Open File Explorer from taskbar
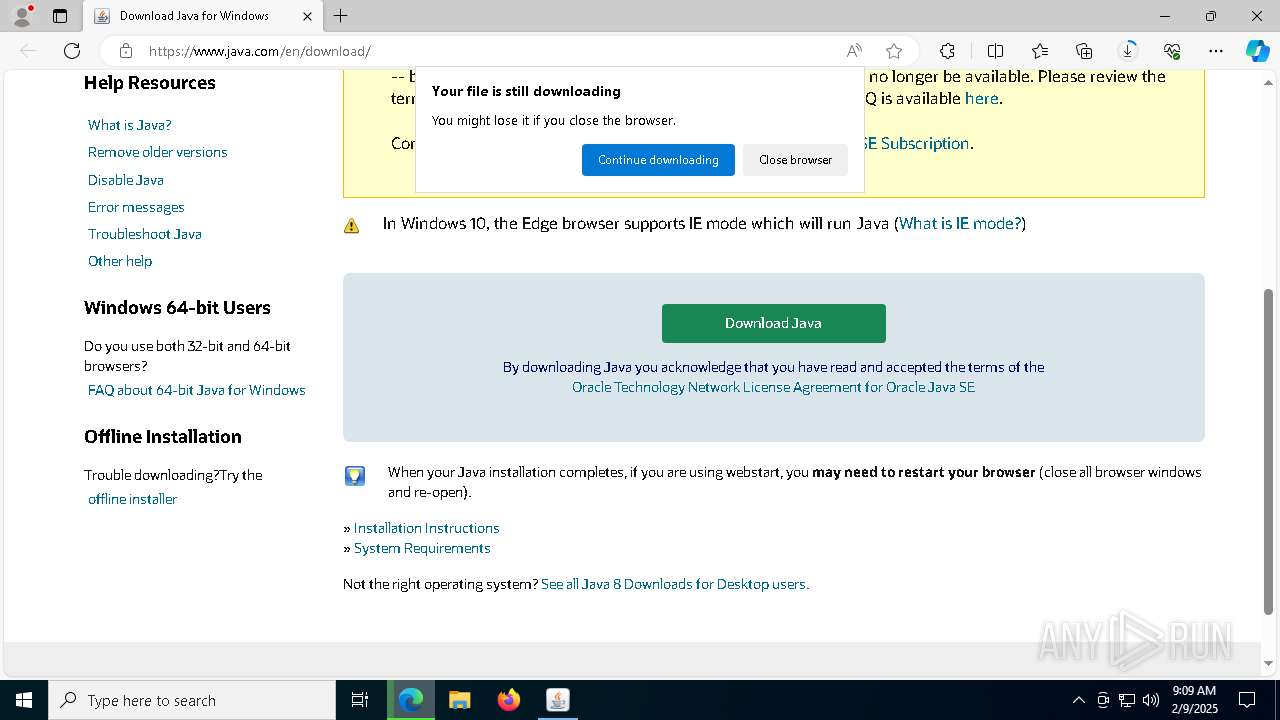 (x=460, y=700)
